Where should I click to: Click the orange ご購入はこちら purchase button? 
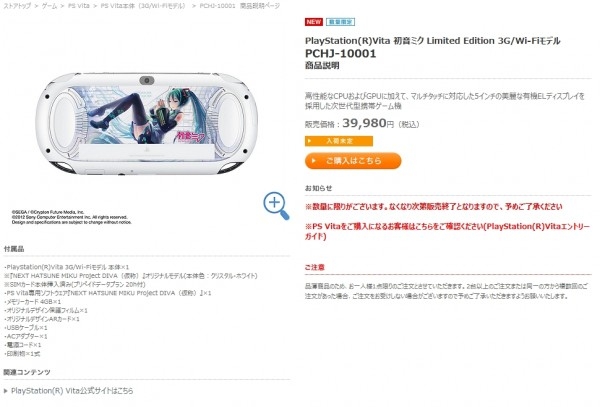tap(353, 161)
